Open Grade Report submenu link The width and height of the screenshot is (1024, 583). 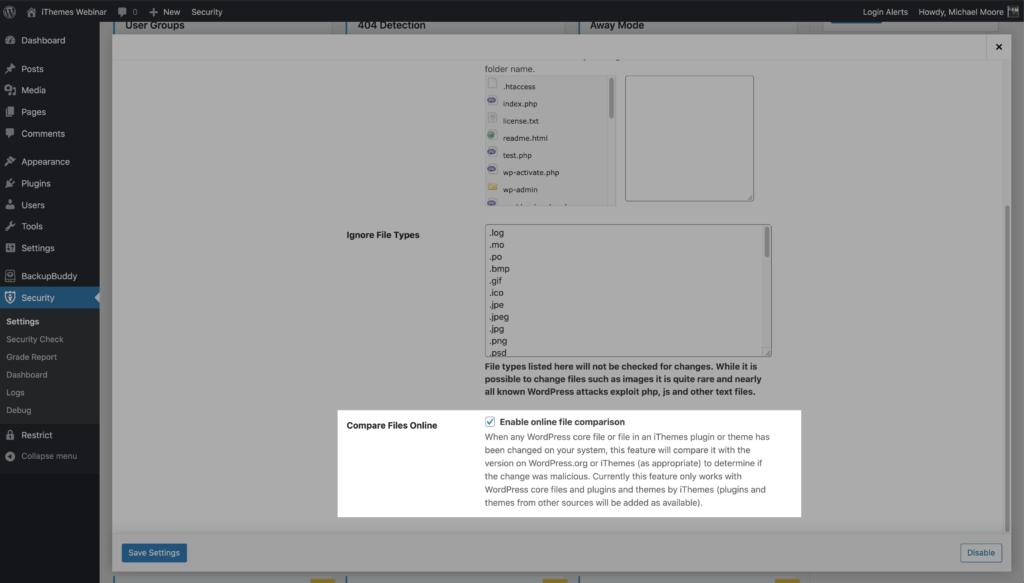31,357
